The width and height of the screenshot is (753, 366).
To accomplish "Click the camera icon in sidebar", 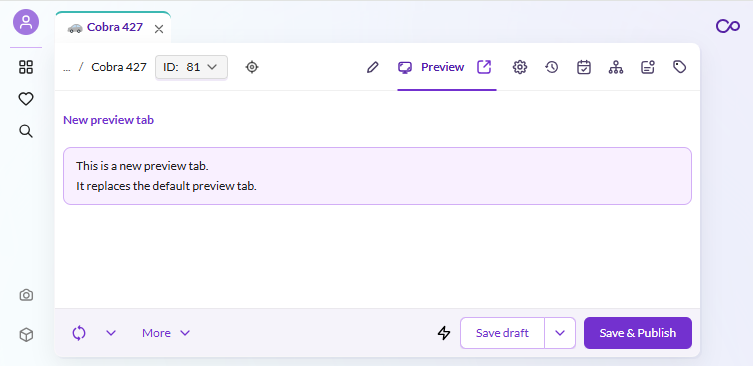I will 26,295.
